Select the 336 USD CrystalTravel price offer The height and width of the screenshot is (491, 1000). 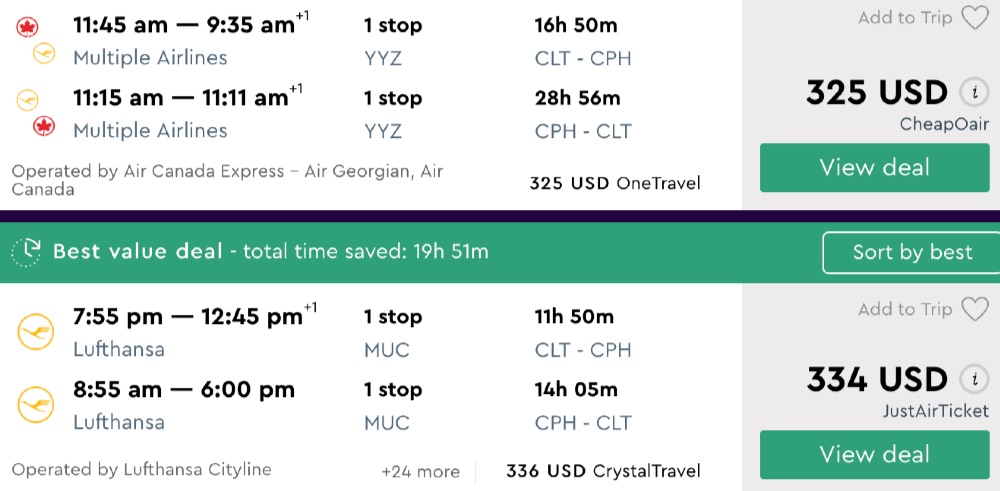point(603,471)
